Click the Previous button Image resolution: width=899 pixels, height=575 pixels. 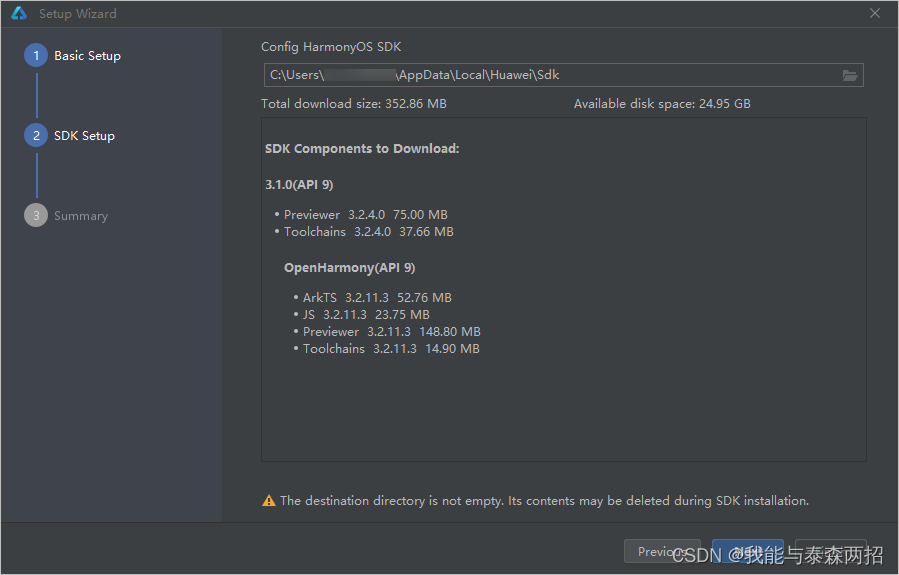(662, 551)
